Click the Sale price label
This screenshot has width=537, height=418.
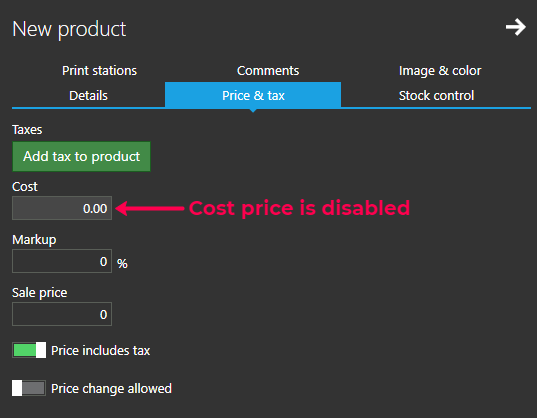40,293
